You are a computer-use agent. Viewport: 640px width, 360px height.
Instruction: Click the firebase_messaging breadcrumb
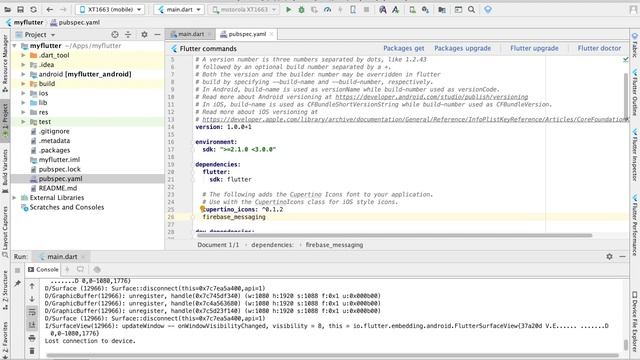point(334,245)
